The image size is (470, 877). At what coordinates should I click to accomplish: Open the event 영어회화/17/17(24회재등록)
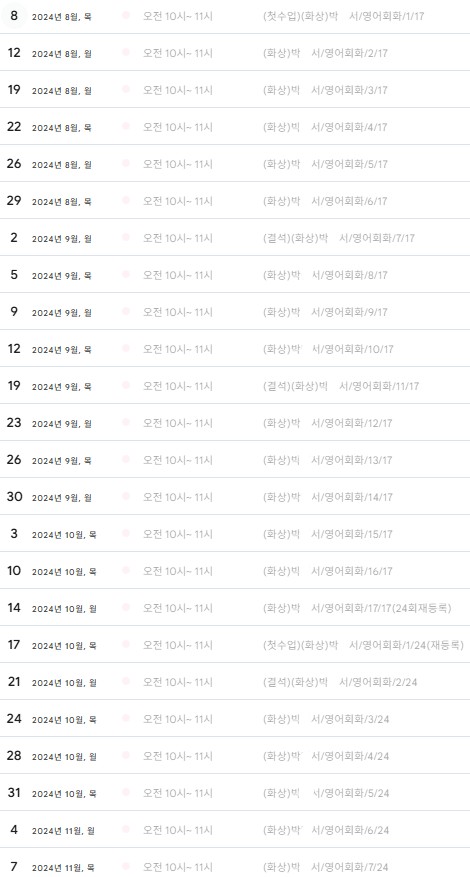pos(357,607)
